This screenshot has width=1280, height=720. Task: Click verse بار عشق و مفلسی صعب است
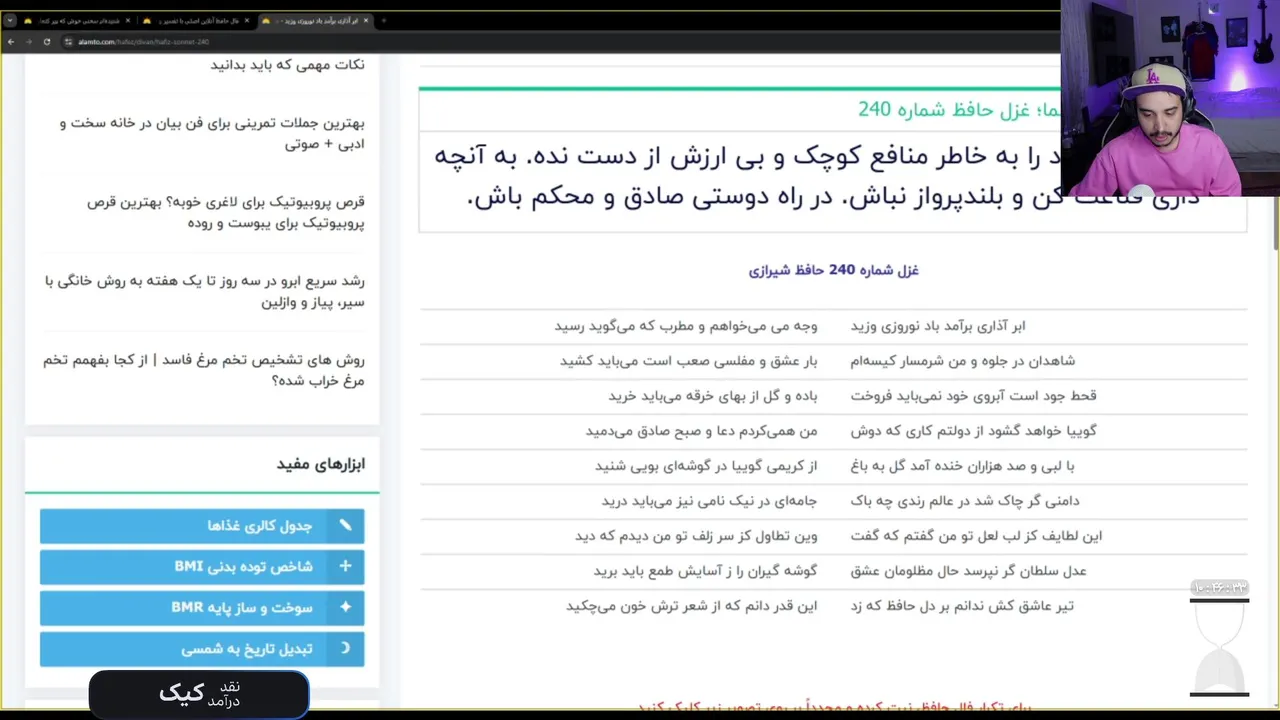689,361
